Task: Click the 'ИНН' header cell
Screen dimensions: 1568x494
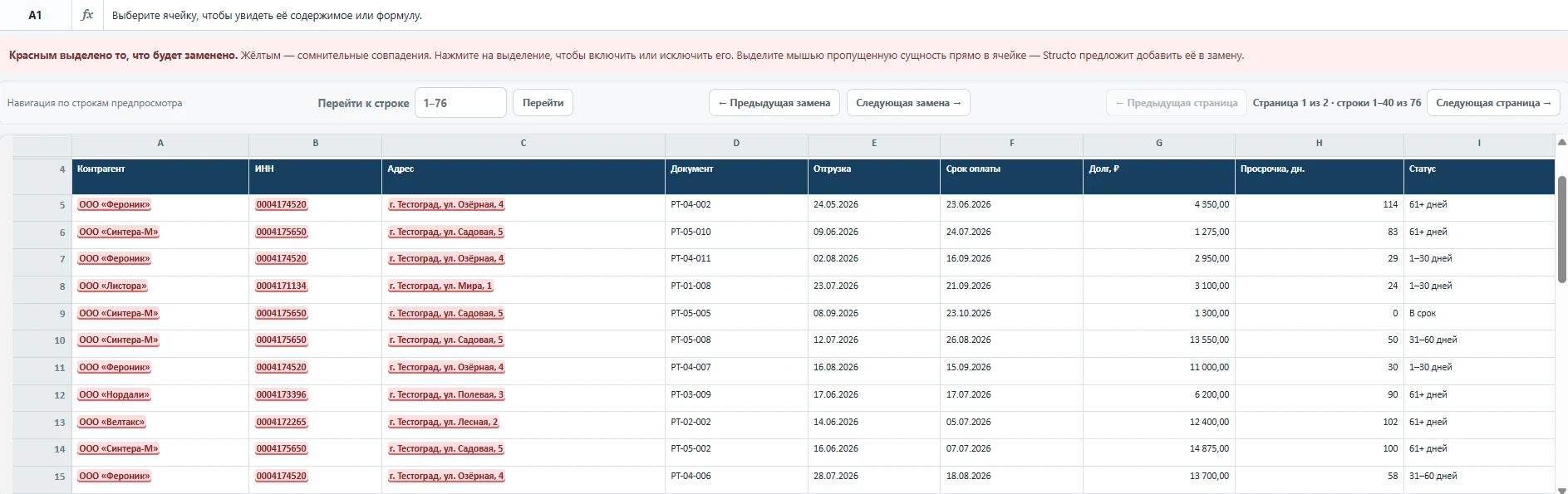Action: 316,176
